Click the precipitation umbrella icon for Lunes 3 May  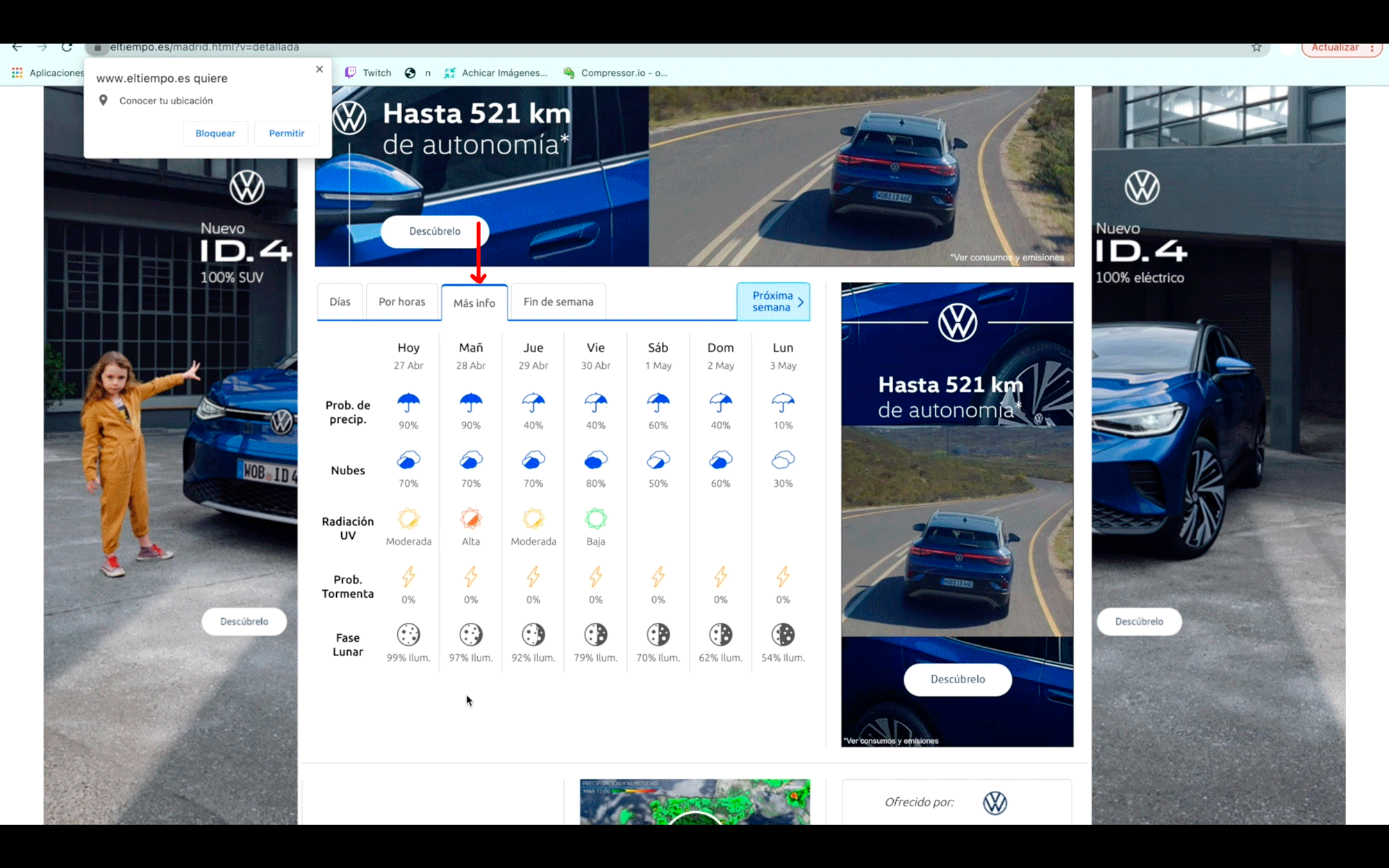pos(783,402)
